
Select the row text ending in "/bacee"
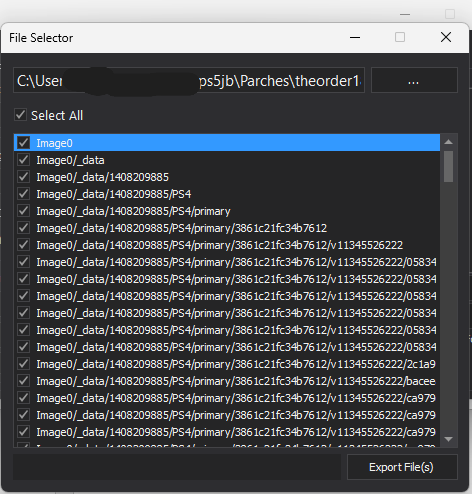pos(236,381)
